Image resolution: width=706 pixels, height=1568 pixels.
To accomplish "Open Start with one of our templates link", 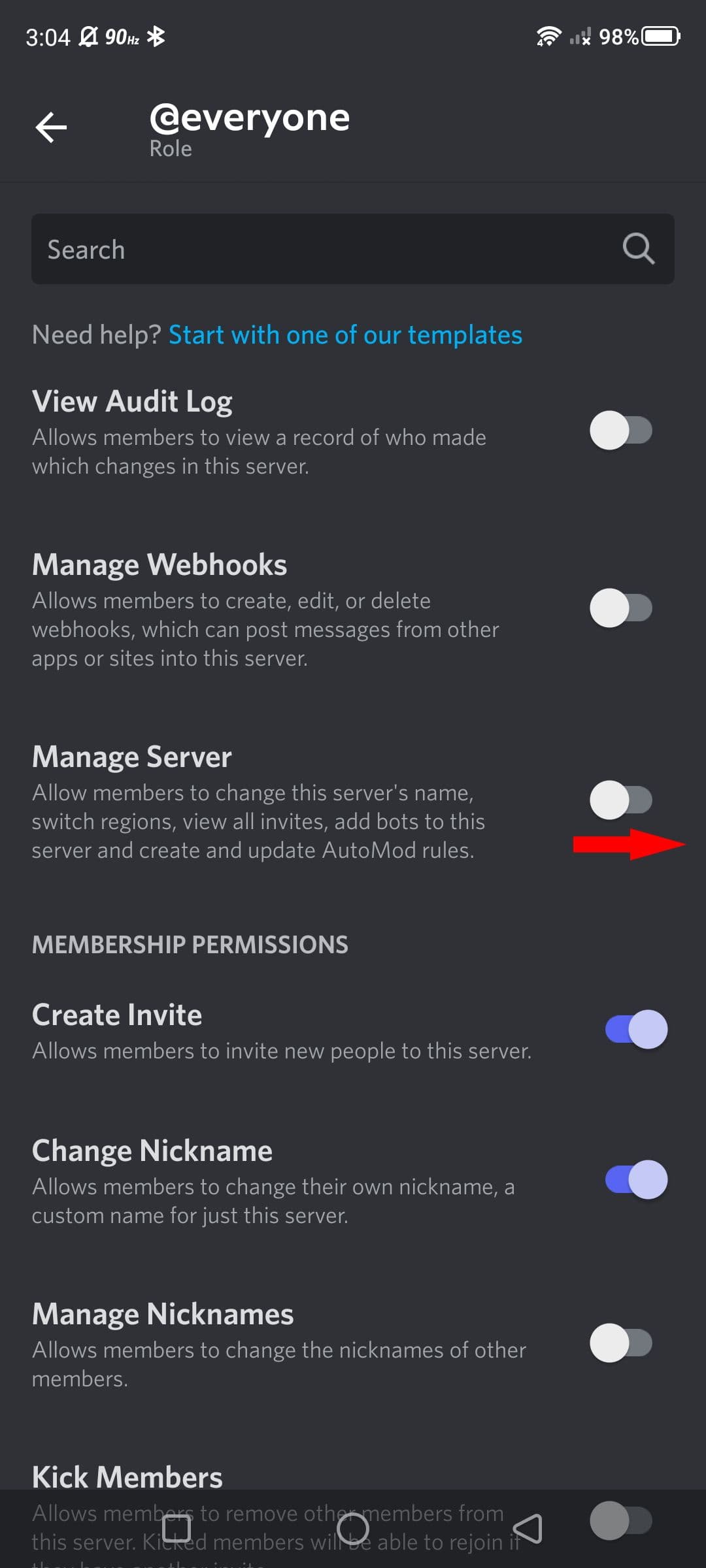I will coord(345,335).
